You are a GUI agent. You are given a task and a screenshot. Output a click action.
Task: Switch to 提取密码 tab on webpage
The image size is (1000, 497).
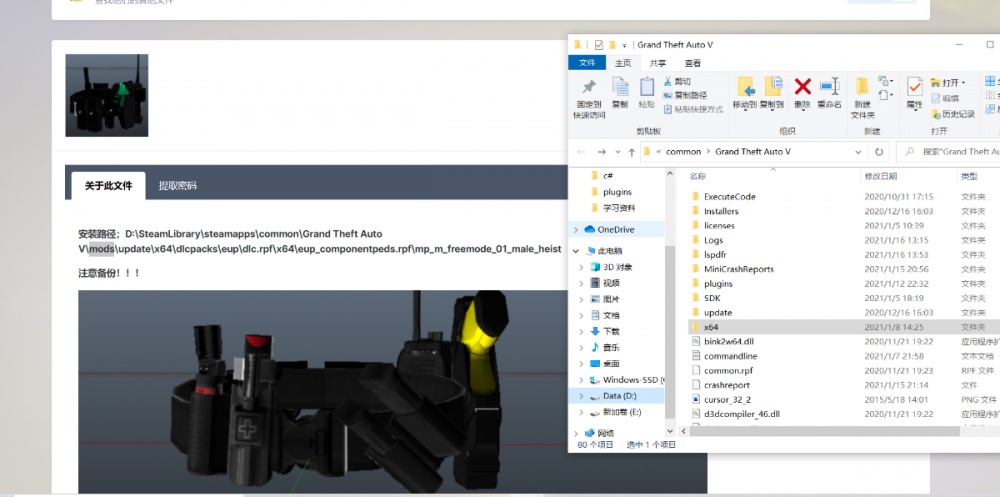(x=178, y=185)
